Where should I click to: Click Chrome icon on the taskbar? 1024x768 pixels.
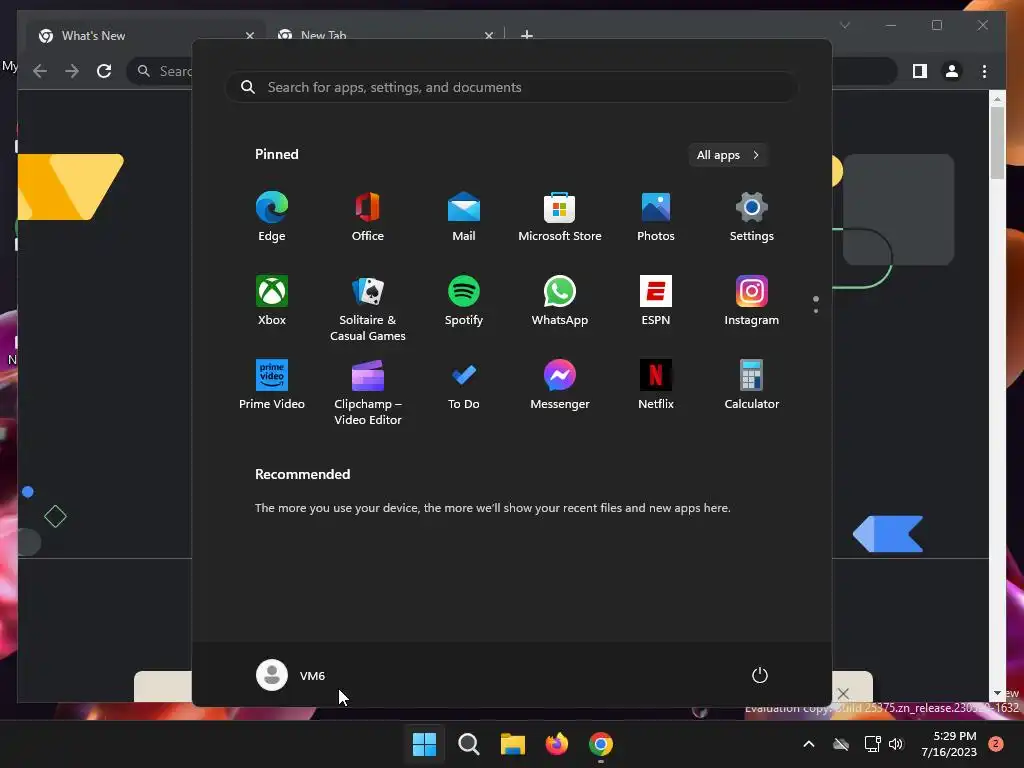coord(601,744)
